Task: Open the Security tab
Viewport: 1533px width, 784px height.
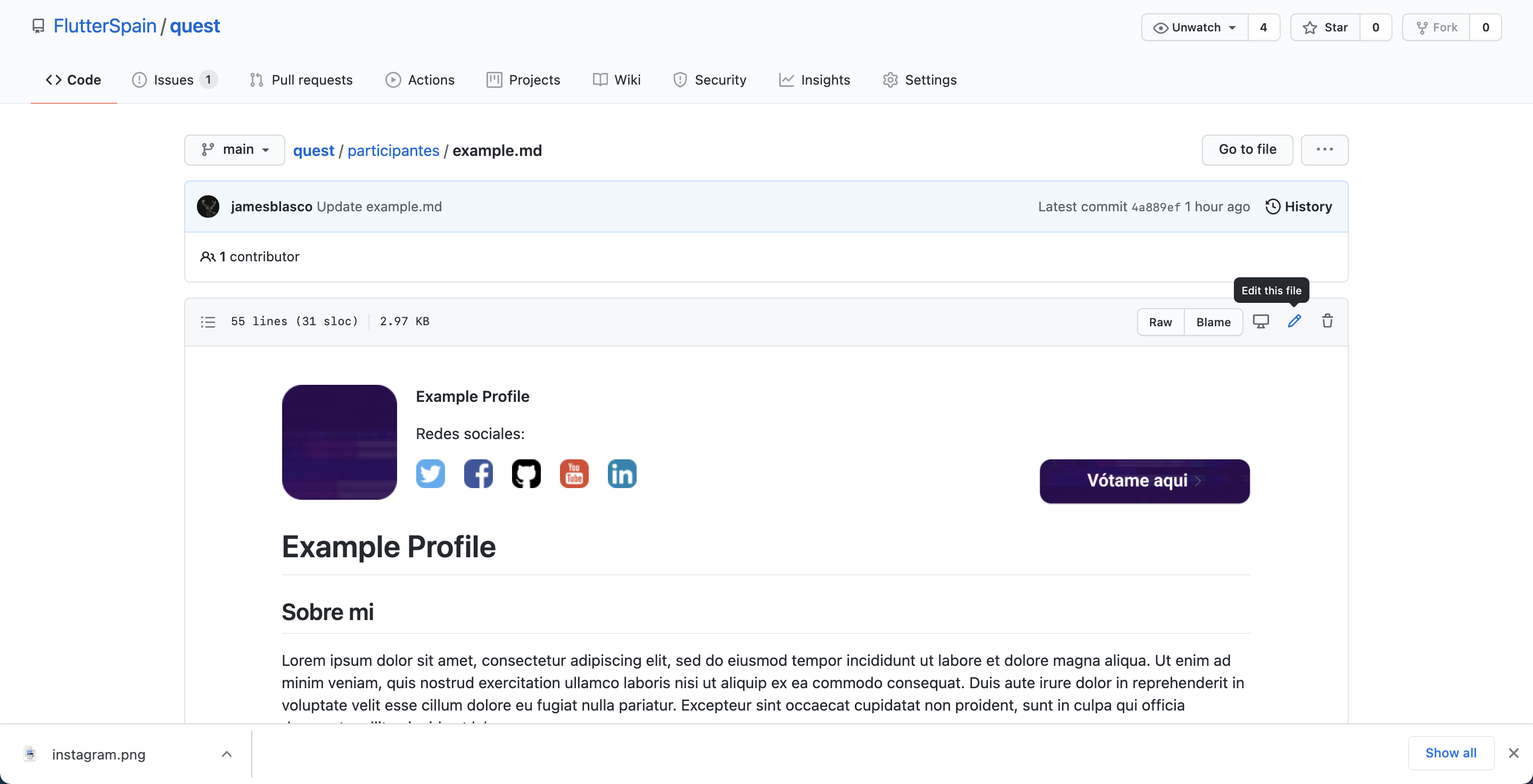Action: click(x=710, y=80)
